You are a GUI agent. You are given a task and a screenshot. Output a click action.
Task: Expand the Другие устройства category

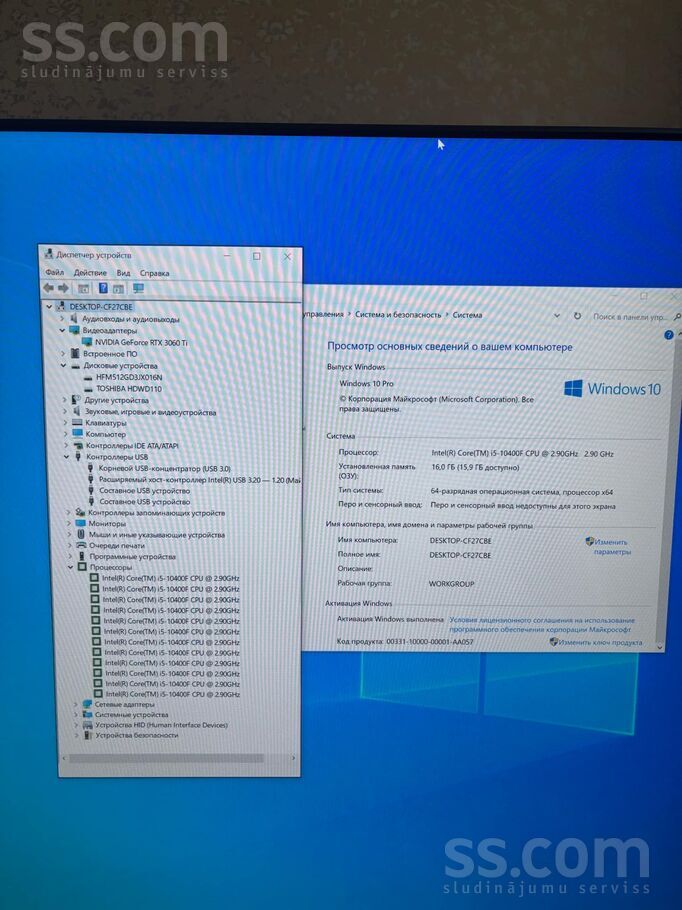click(64, 400)
